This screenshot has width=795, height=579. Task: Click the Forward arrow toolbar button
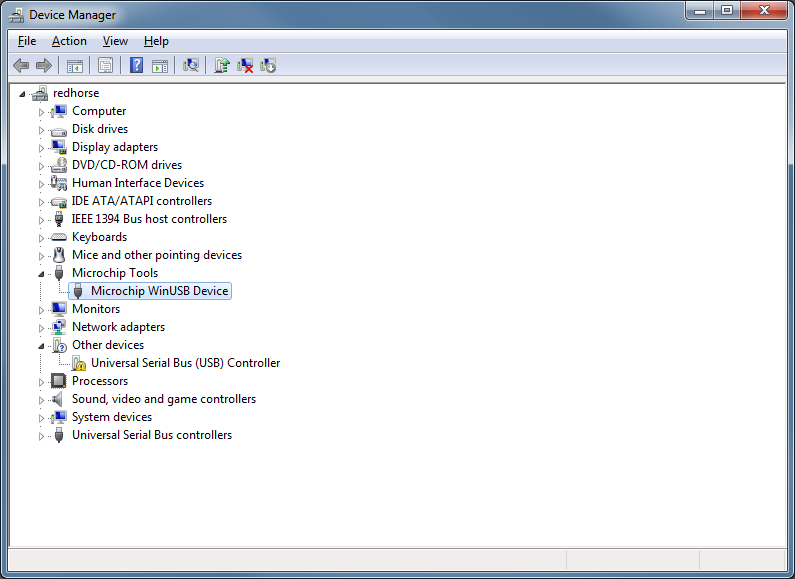coord(44,66)
